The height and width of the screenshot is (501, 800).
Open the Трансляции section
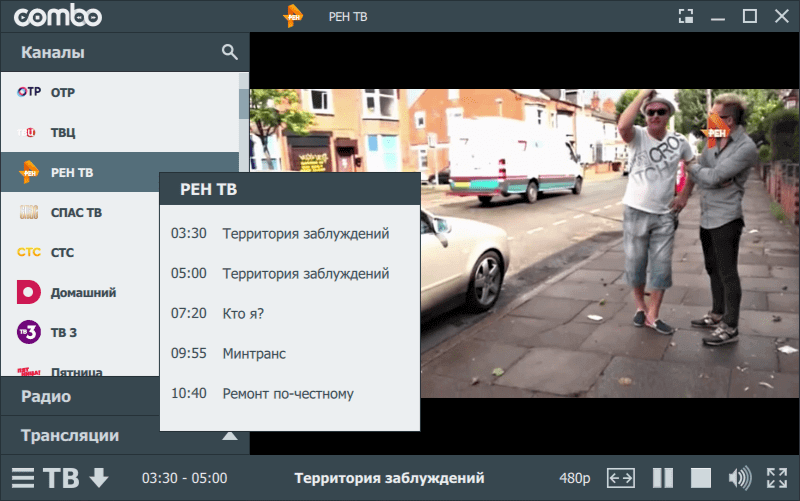[80, 435]
